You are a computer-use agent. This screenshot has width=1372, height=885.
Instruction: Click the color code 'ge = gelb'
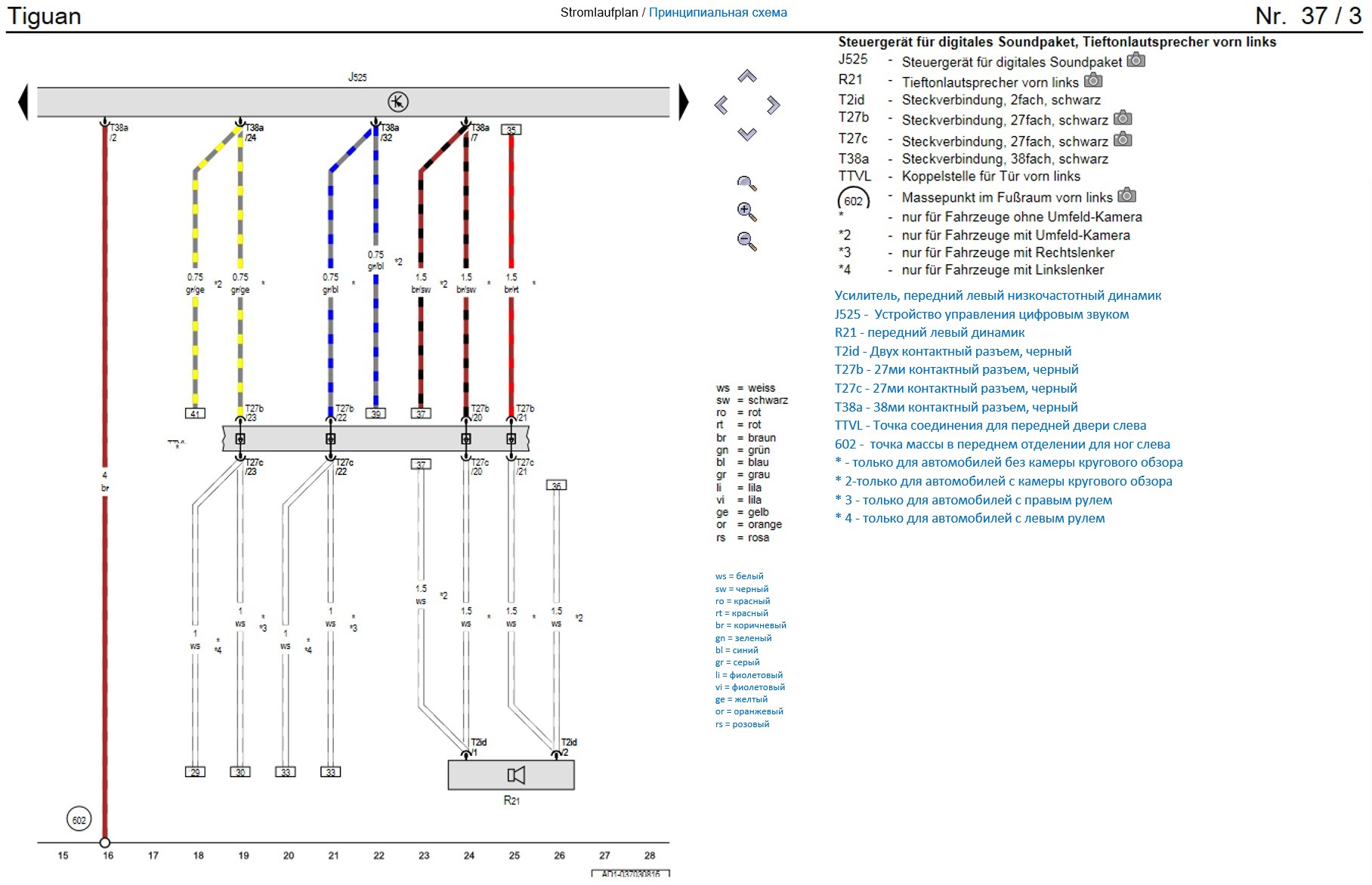tap(742, 512)
